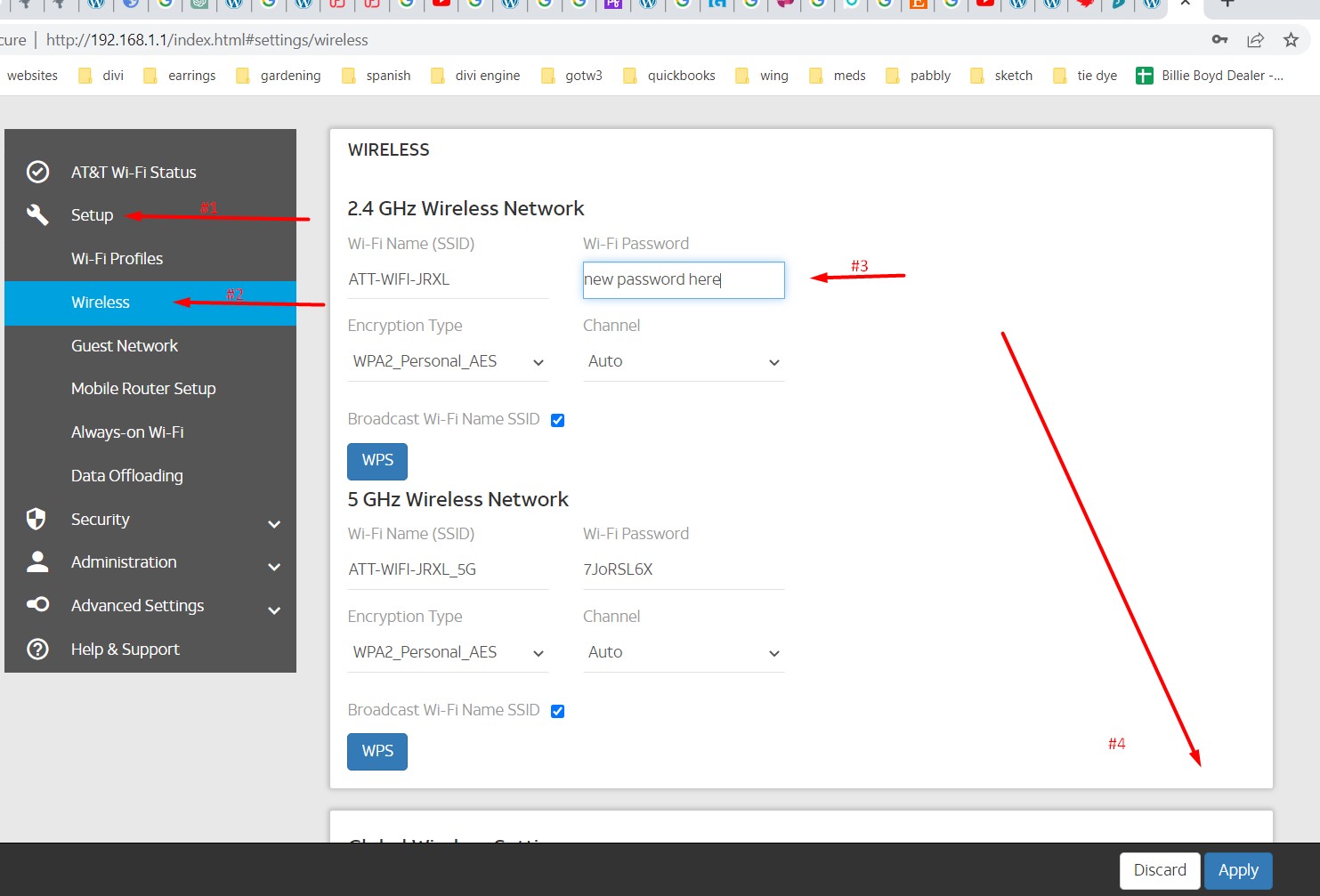Click the Discard button
Image resolution: width=1320 pixels, height=896 pixels.
click(1160, 870)
